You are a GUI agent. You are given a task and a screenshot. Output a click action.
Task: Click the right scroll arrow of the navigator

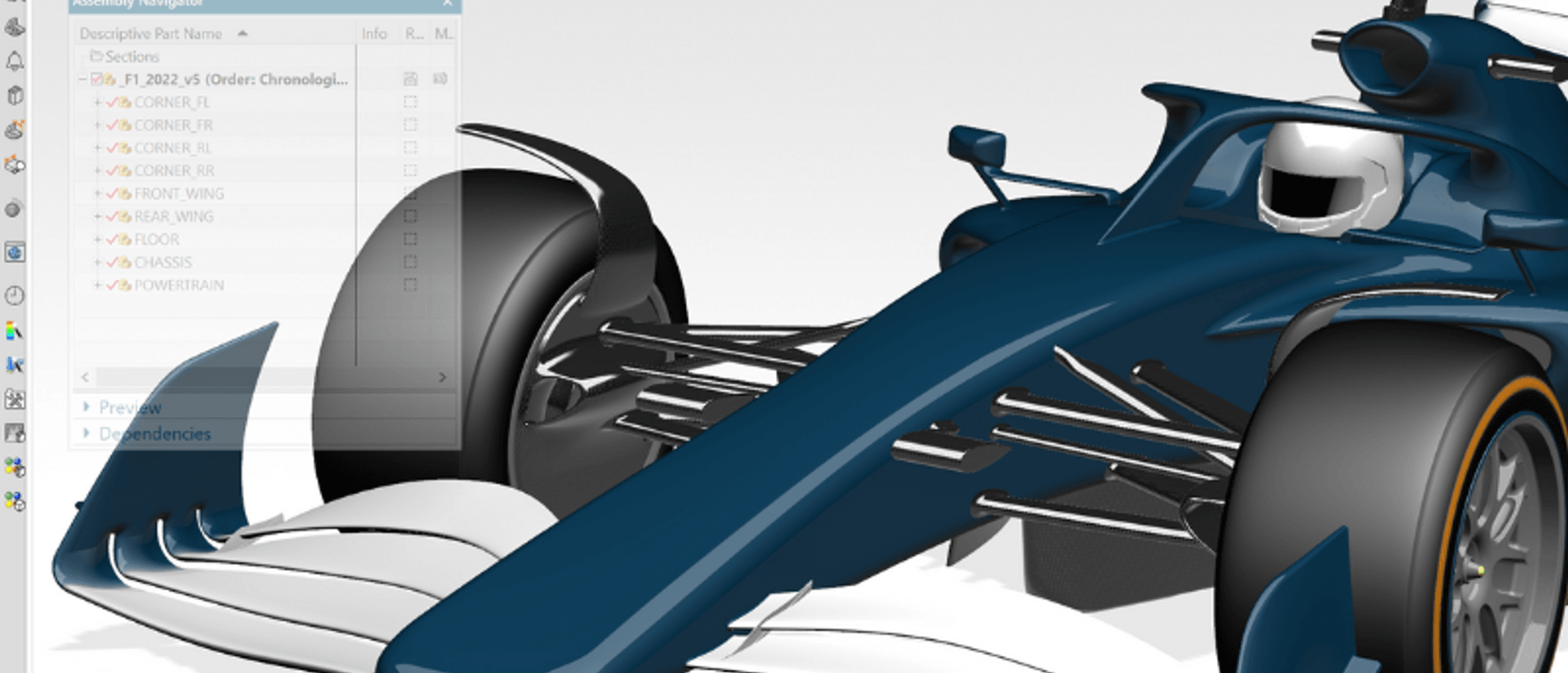(442, 377)
